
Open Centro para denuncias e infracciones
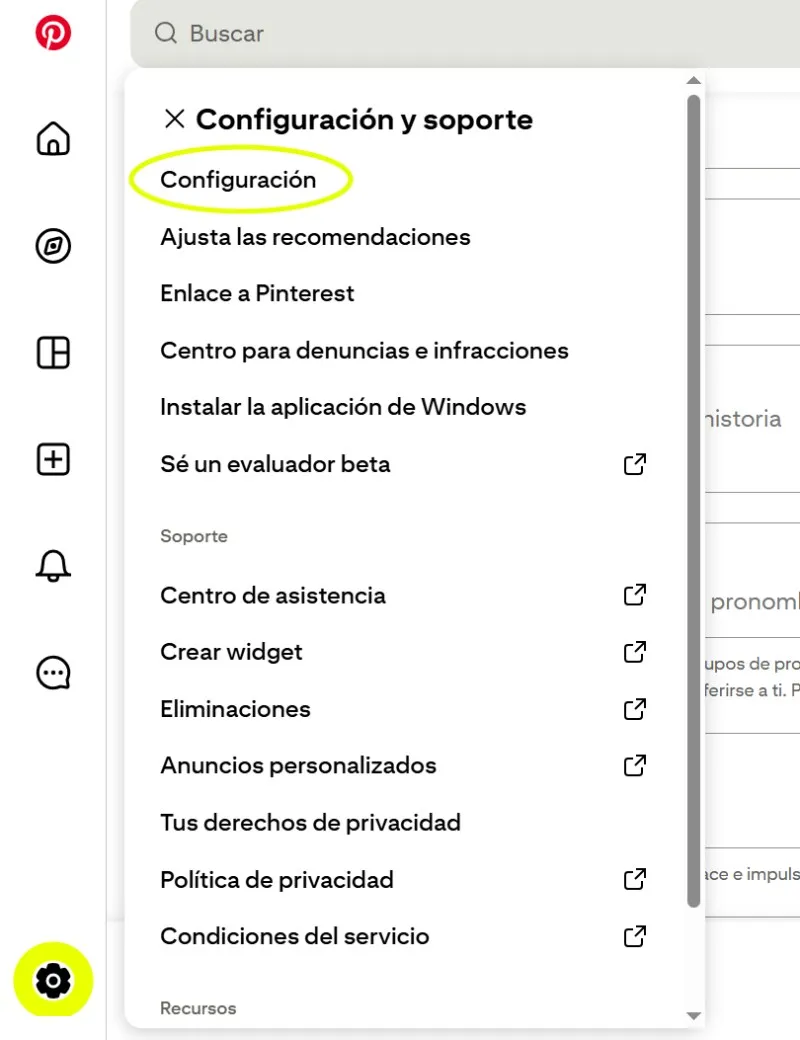coord(364,351)
